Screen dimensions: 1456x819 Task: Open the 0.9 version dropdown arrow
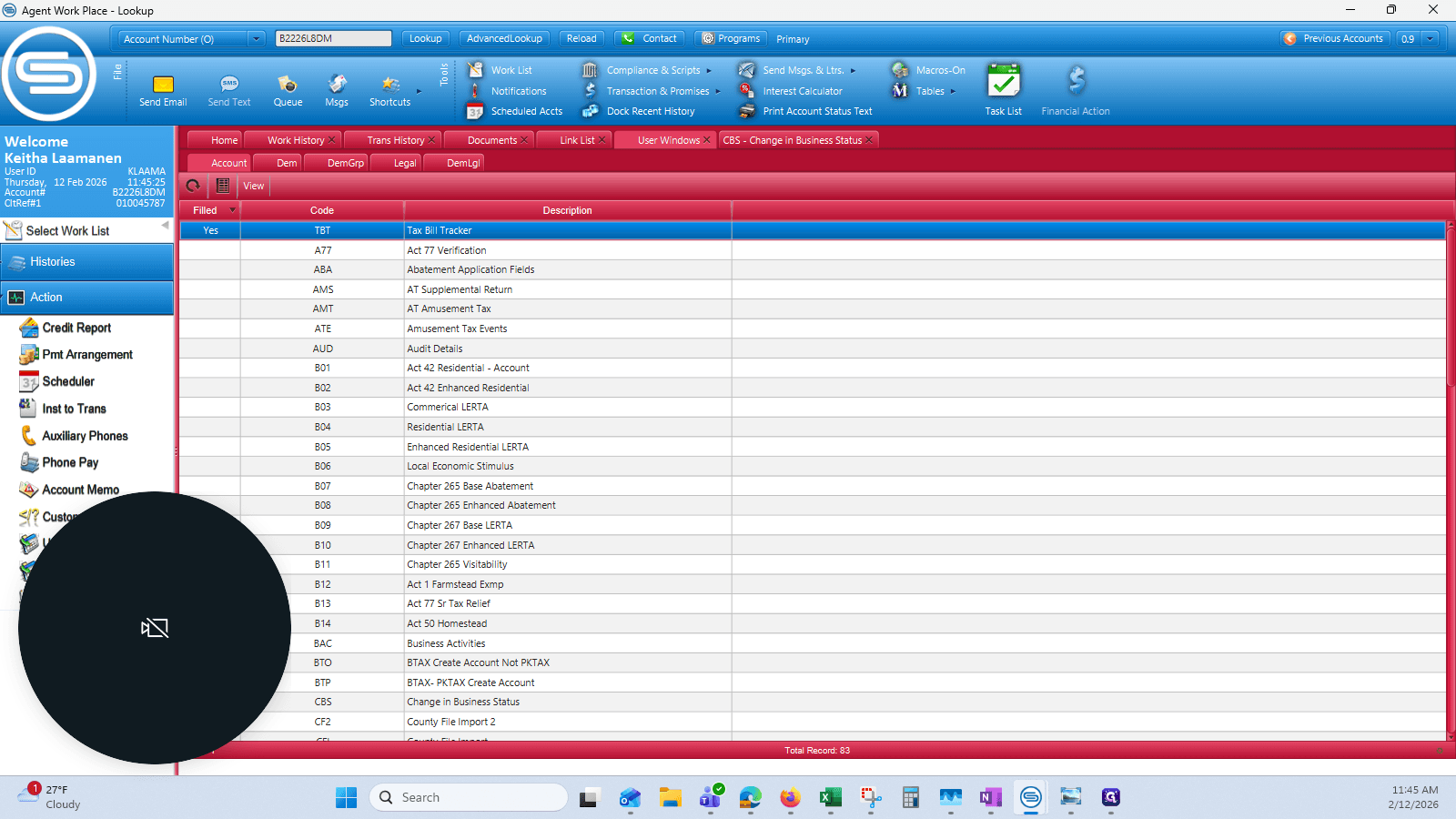(1431, 39)
